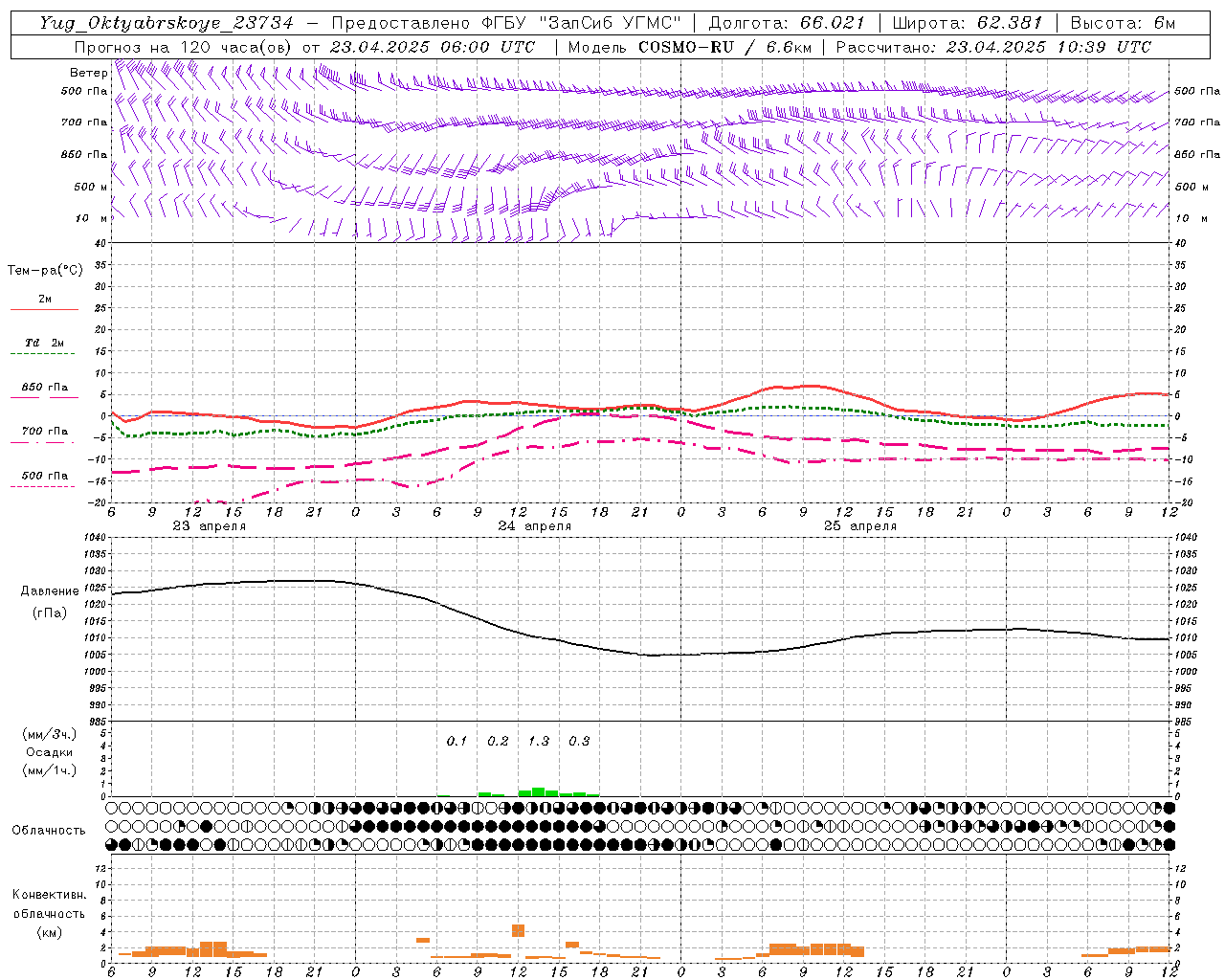Click the text "Предоставлено ФГБУ "ЗапСиб УГМС""
1225x980 pixels.
(506, 23)
